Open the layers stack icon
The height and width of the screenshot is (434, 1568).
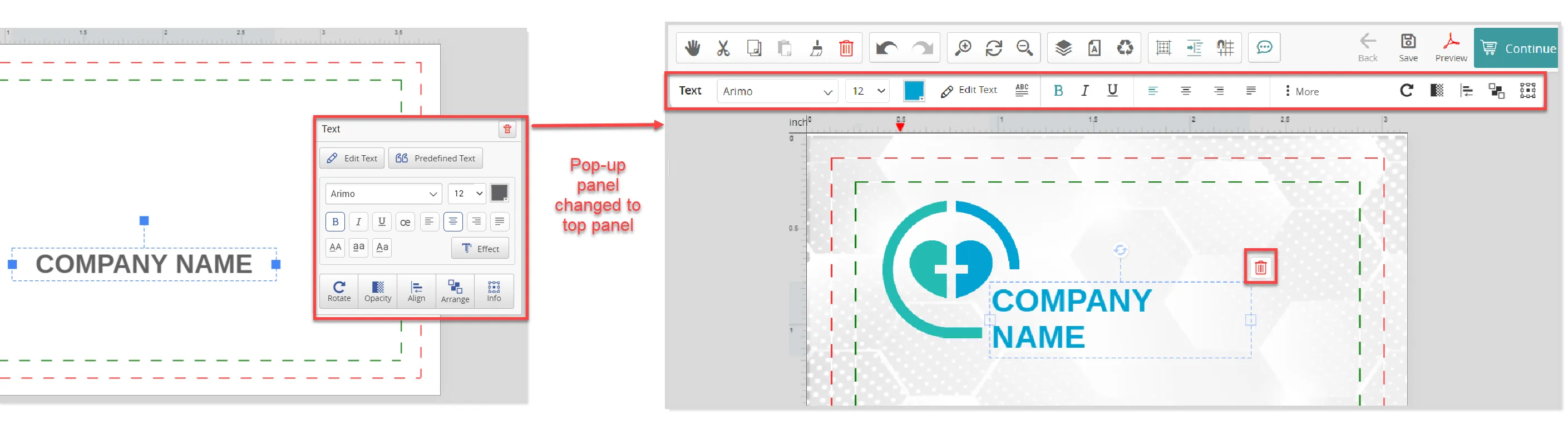pyautogui.click(x=1063, y=48)
